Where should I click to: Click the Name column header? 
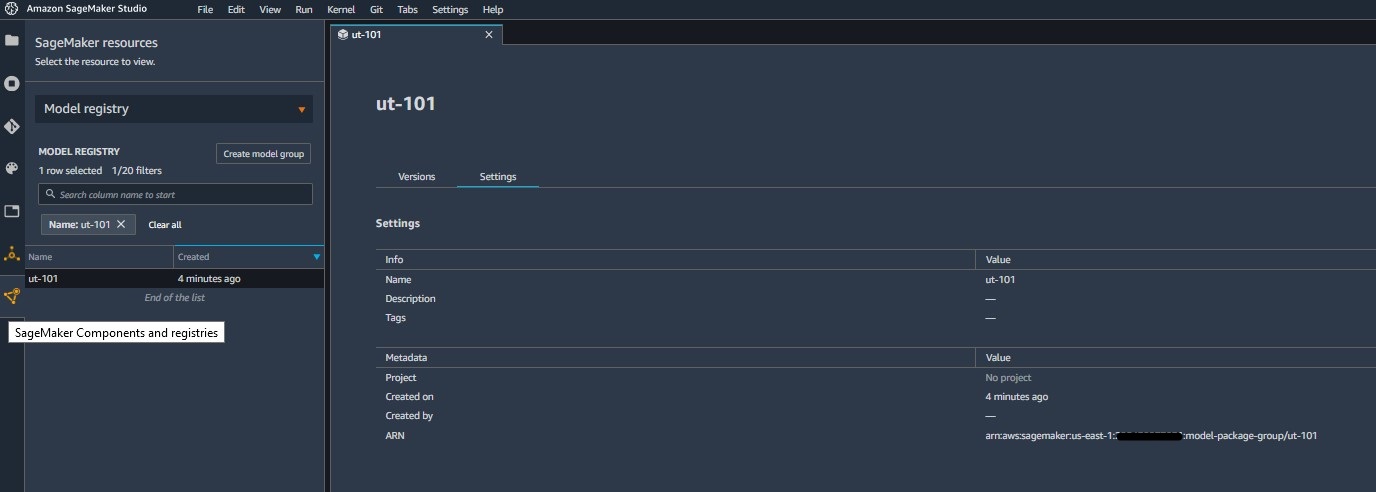pos(99,257)
